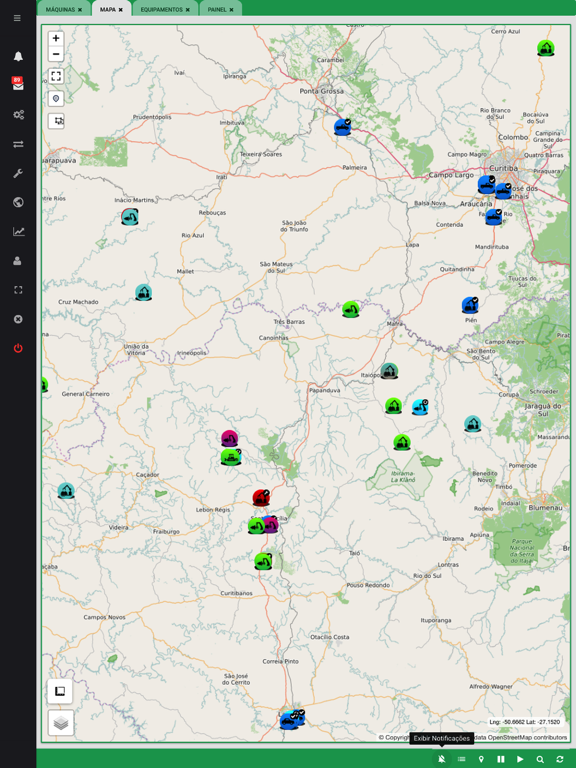The width and height of the screenshot is (576, 768).
Task: Select the green excavator marker north of Curitibanos
Action: [x=263, y=561]
